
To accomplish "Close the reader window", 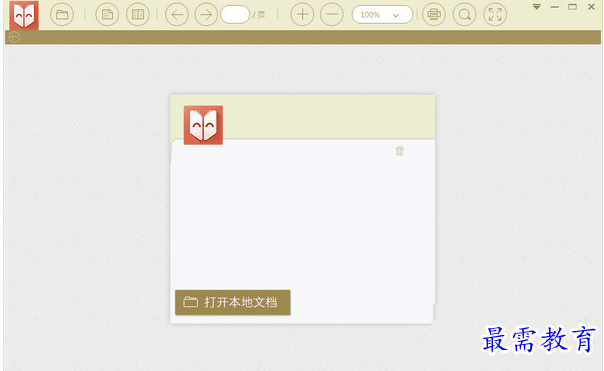I will click(x=591, y=7).
